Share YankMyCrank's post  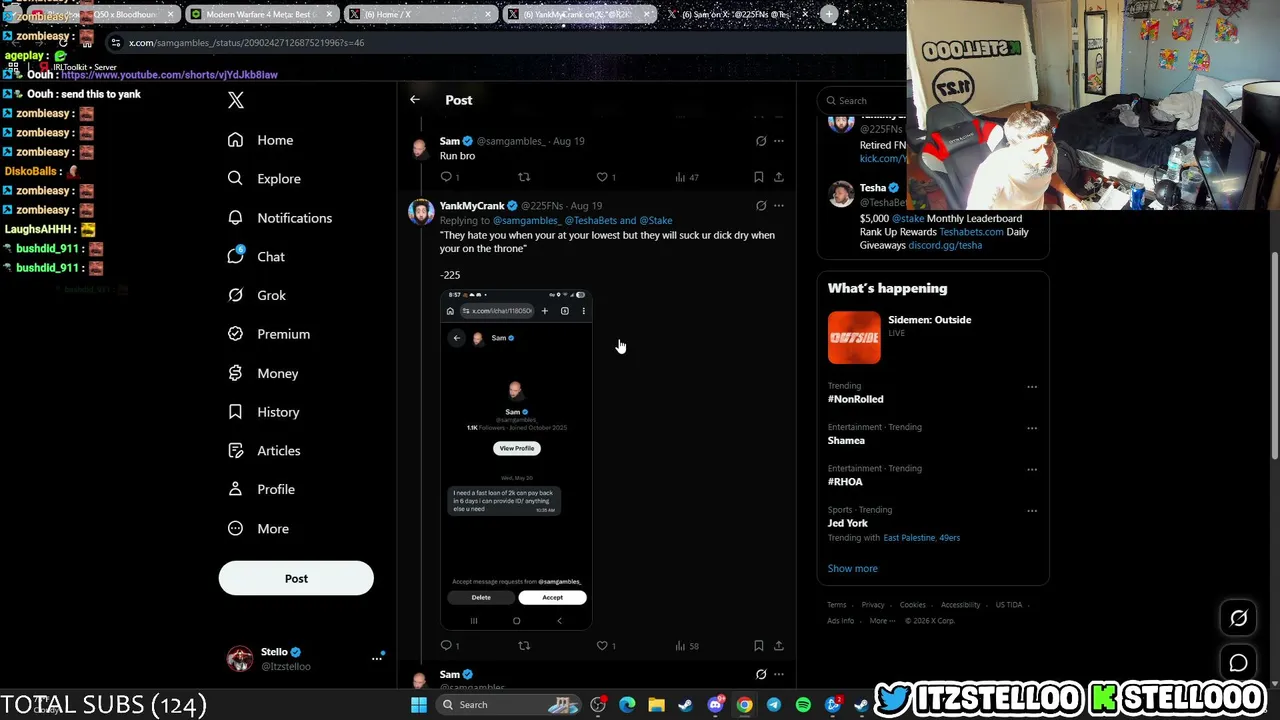(779, 646)
